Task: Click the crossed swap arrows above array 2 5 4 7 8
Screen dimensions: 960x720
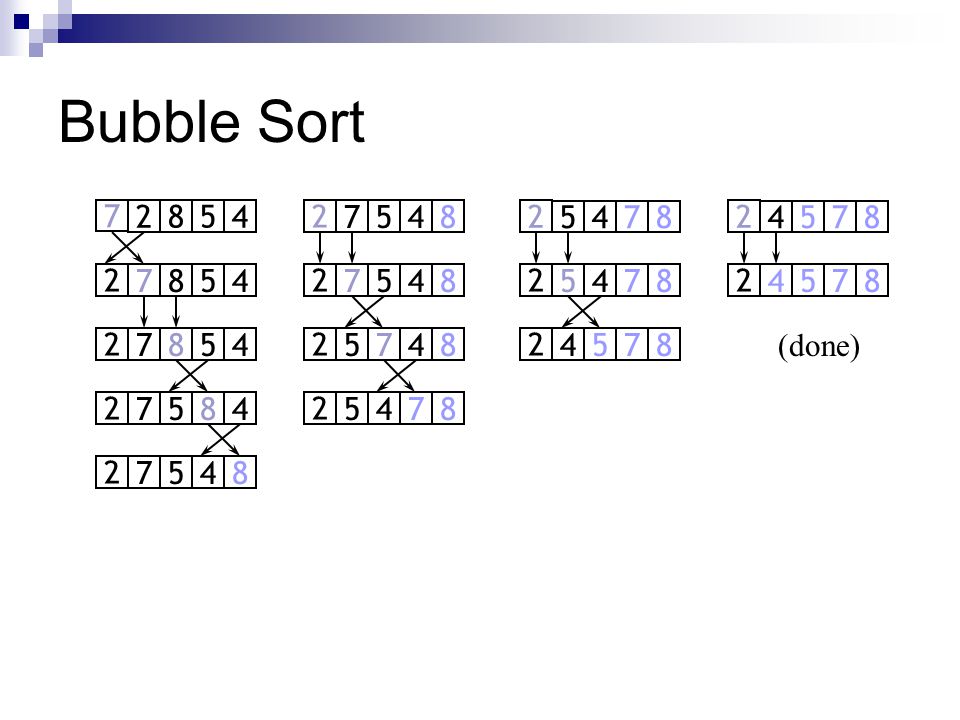Action: [397, 375]
